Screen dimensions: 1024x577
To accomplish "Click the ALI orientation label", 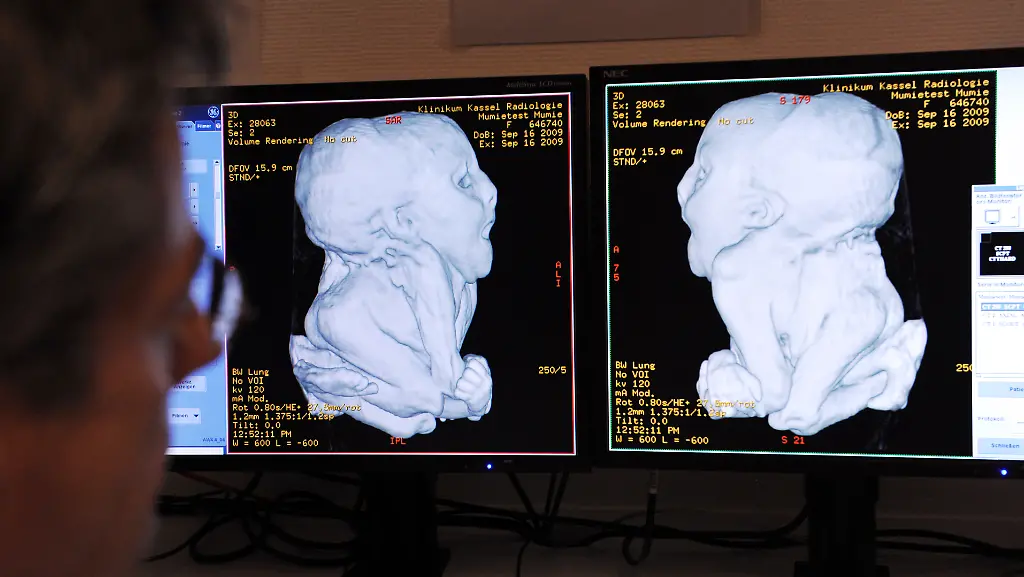I will click(558, 274).
